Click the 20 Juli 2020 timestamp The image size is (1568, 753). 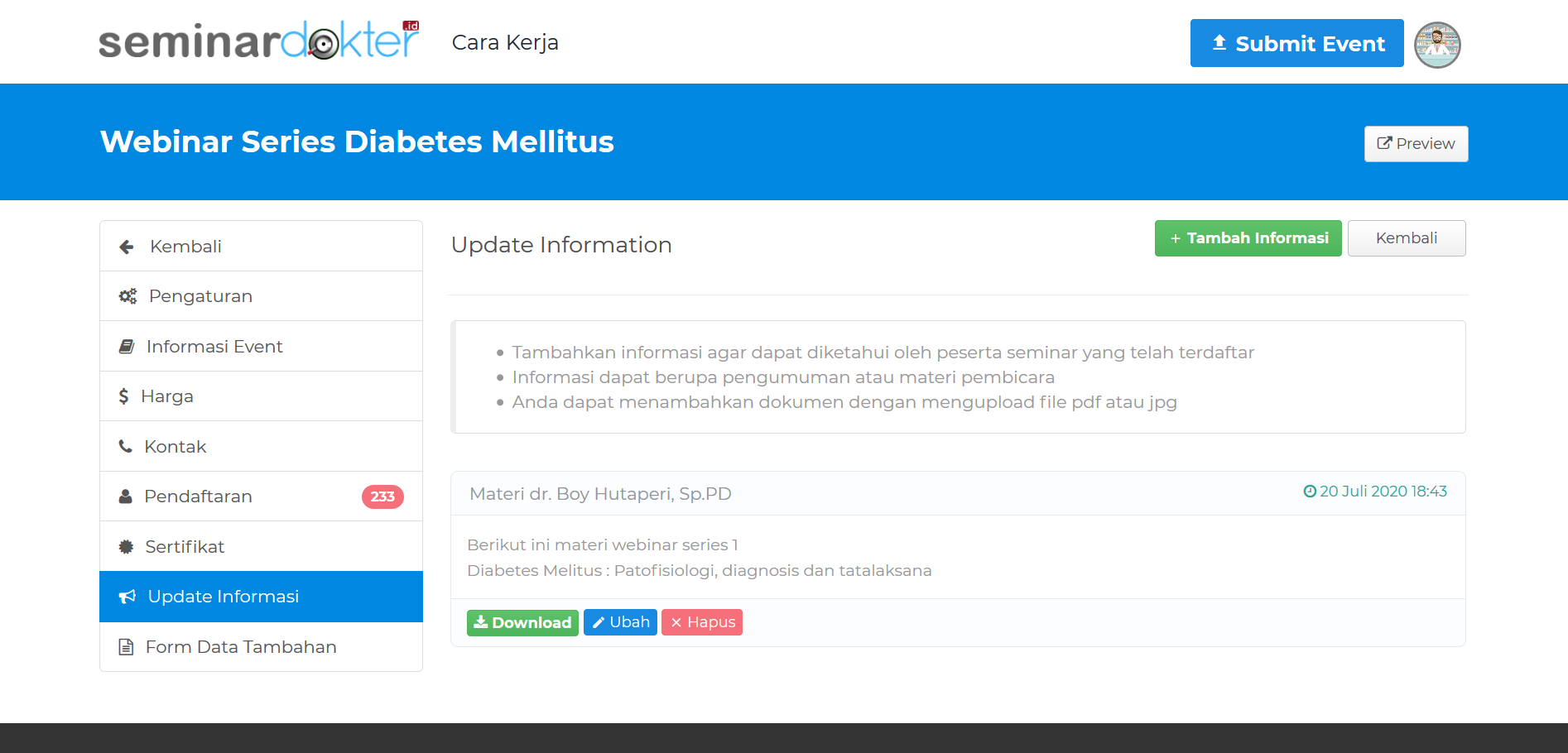click(1375, 492)
